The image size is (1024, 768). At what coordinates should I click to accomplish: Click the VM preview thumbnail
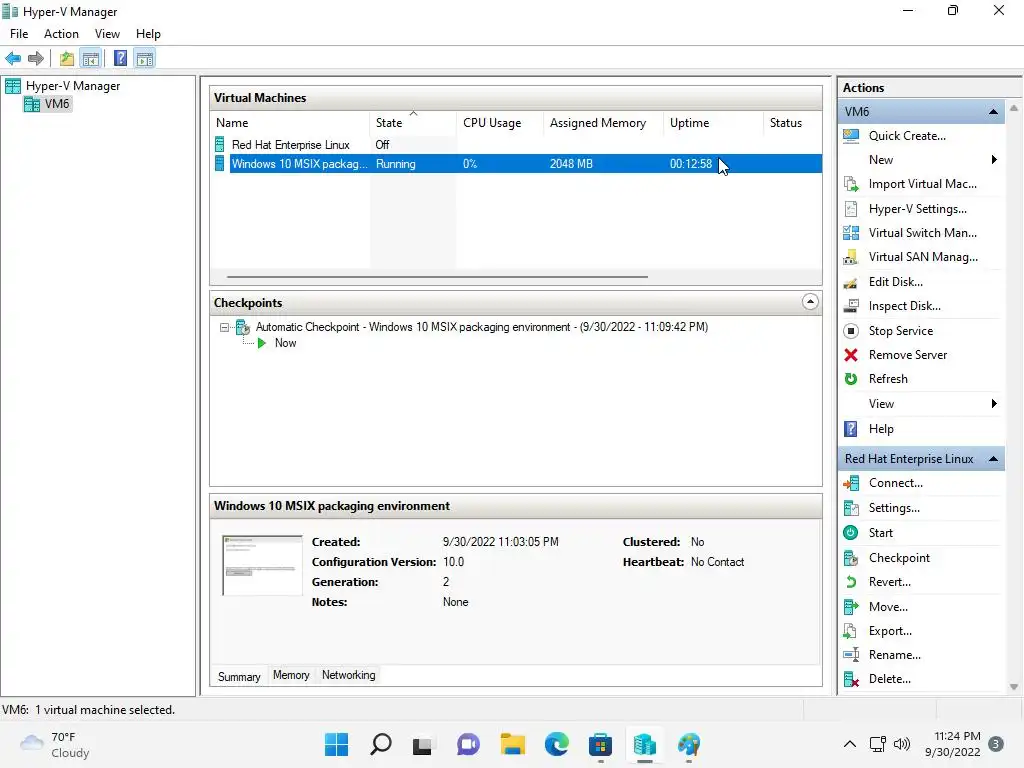click(x=263, y=566)
